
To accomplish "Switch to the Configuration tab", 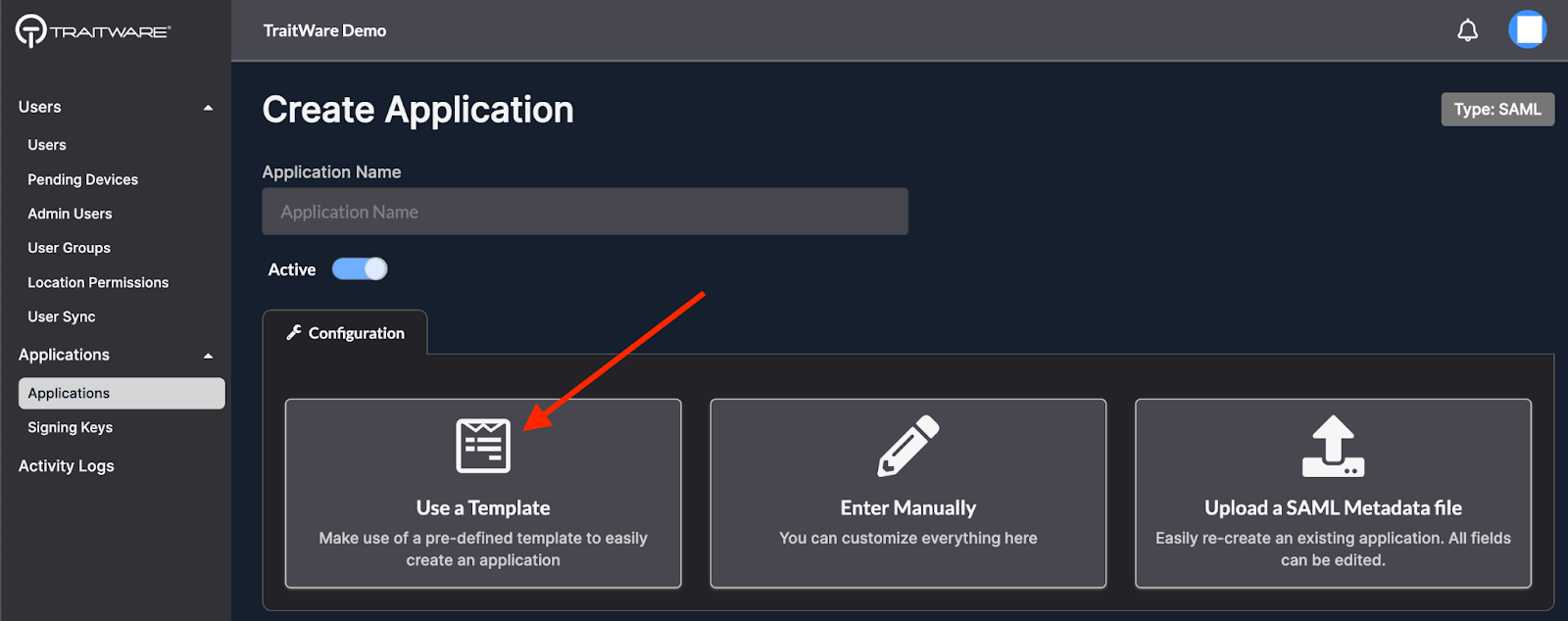I will tap(345, 333).
